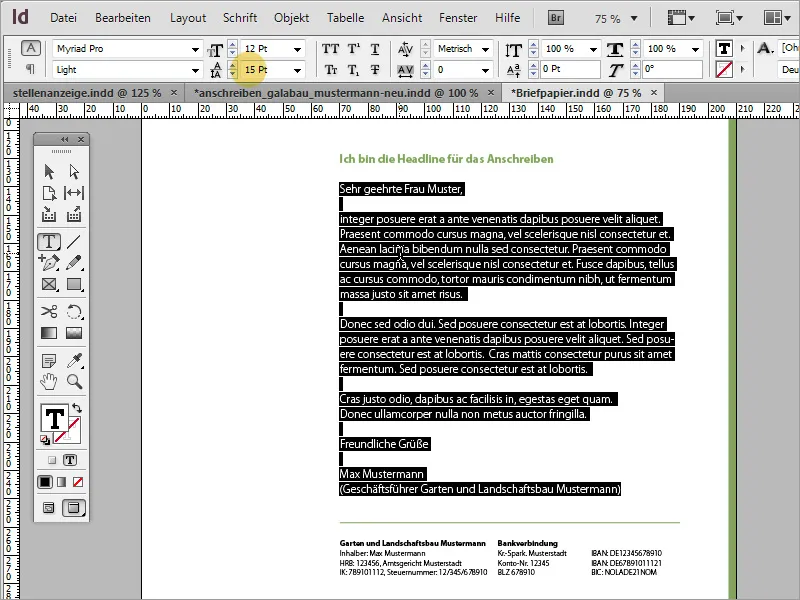
Task: Open the 15 Pt leading dropdown
Action: (297, 70)
